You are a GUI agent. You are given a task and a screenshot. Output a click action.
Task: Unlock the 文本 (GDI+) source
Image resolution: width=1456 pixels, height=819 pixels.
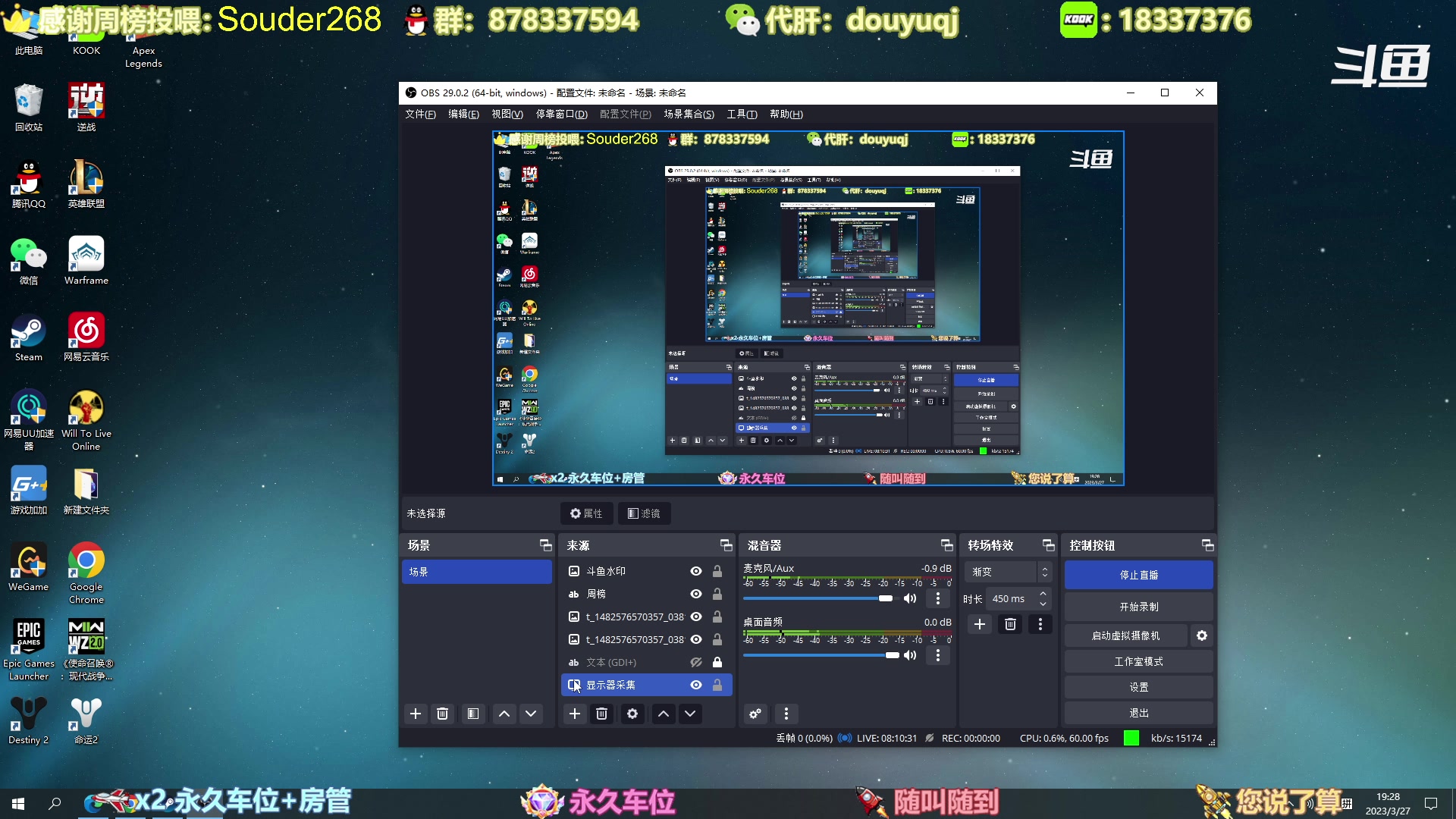717,662
